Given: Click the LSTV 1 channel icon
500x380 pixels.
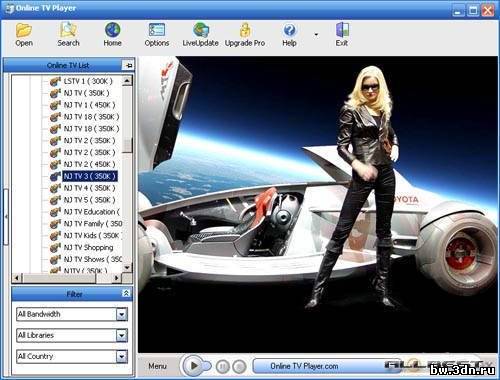Looking at the screenshot, I should click(55, 81).
